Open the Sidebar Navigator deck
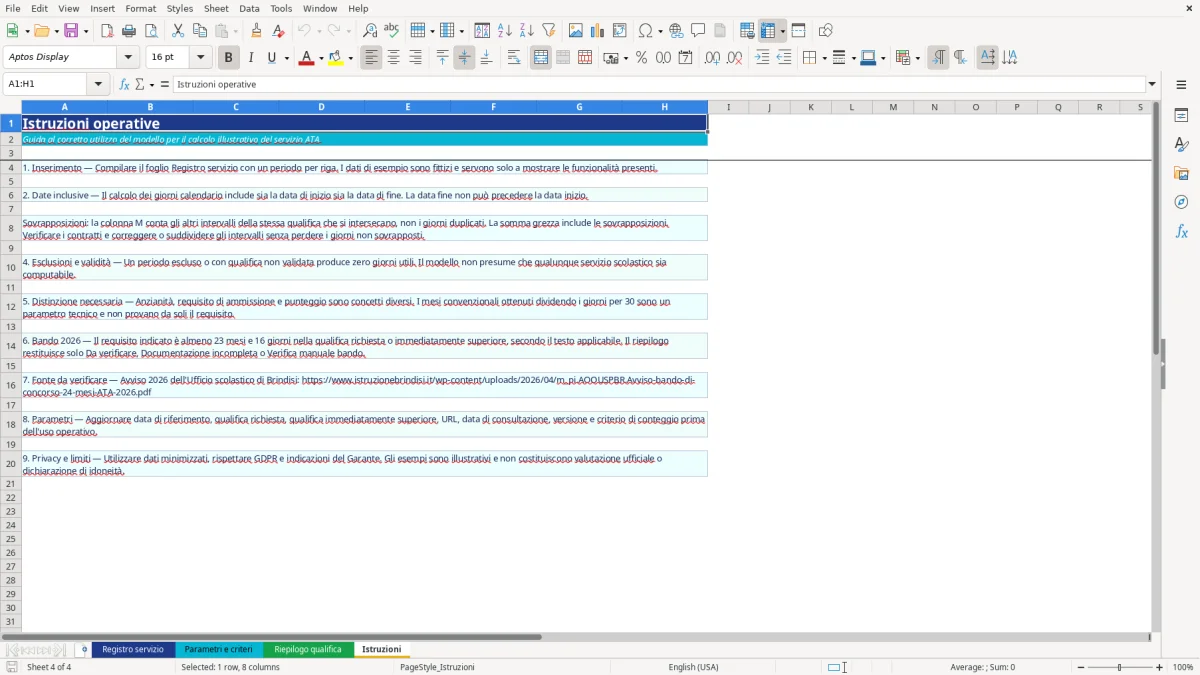Screen dimensions: 1200x675 [1181, 202]
